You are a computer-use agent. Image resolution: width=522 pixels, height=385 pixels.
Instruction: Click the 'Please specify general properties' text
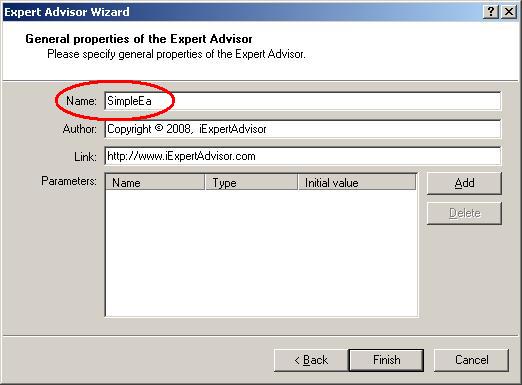pos(176,54)
